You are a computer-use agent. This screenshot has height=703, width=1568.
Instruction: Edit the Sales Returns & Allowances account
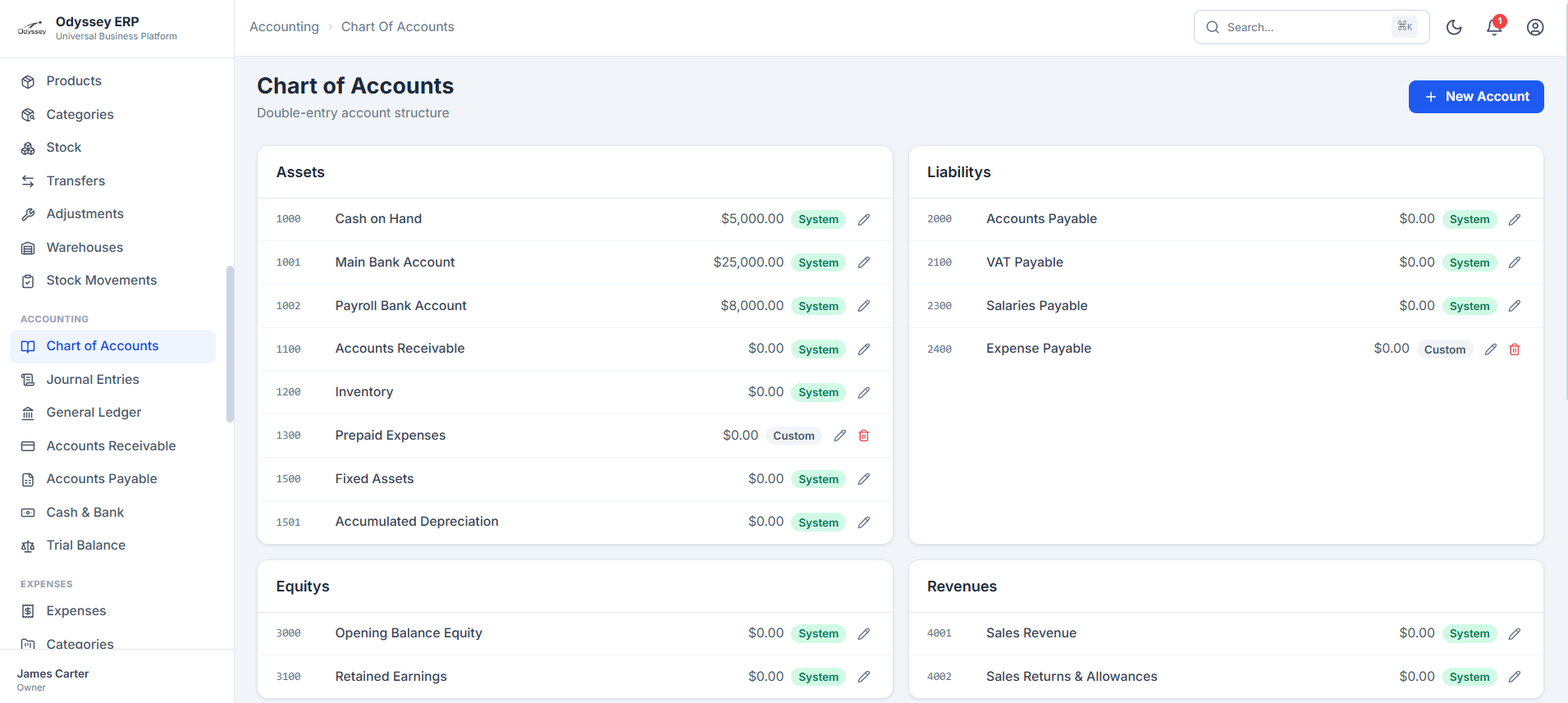click(x=1515, y=677)
